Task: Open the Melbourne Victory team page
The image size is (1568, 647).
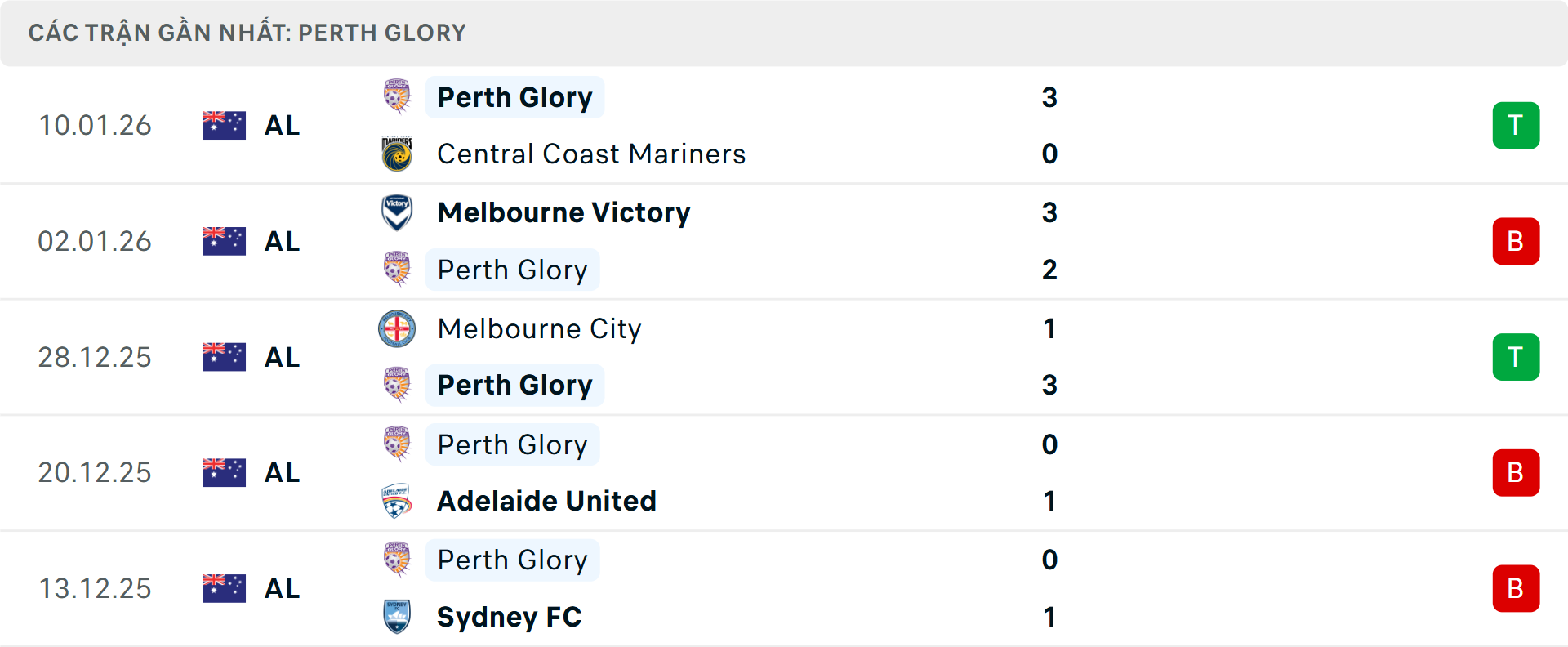Action: [x=563, y=212]
